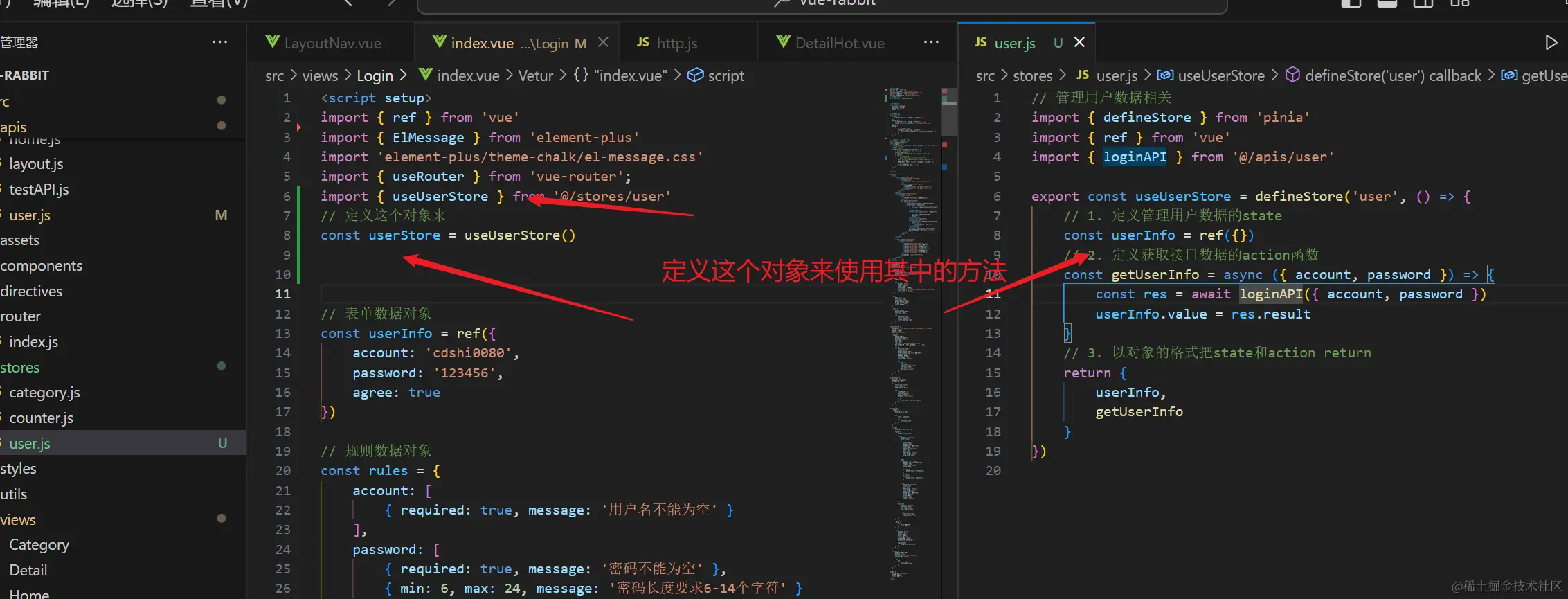The height and width of the screenshot is (599, 1568).
Task: Click account value 'cdshi0080'
Action: pyautogui.click(x=469, y=352)
